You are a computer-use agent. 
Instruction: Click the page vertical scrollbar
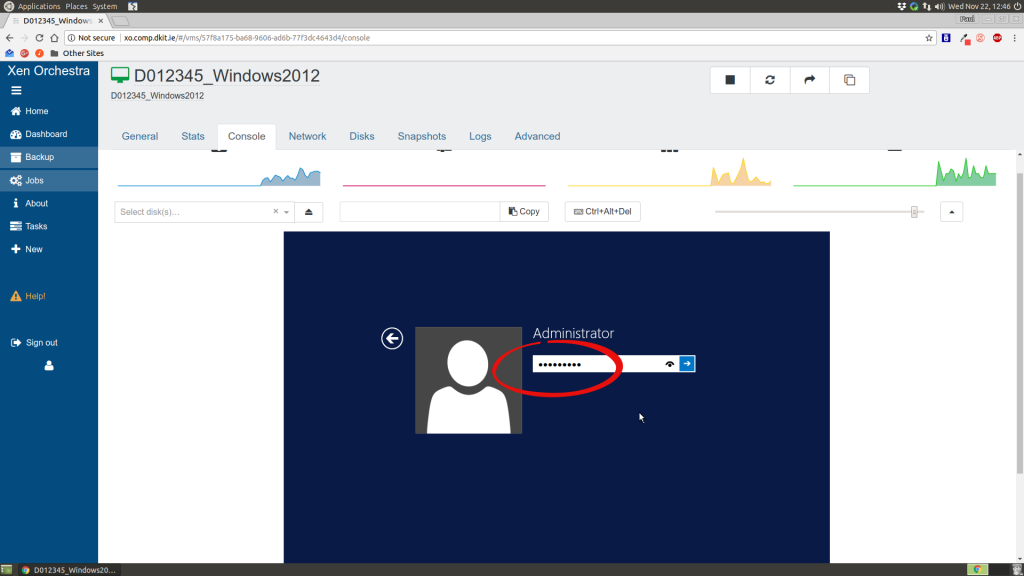(1019, 323)
